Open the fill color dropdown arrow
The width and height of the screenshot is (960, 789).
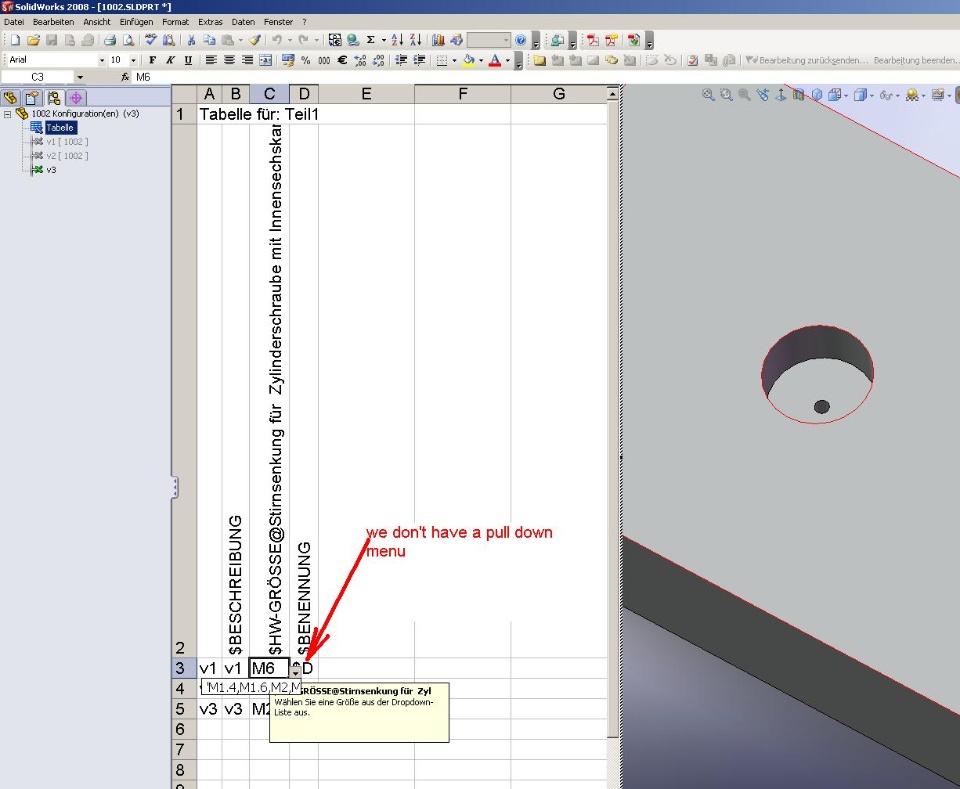click(481, 60)
